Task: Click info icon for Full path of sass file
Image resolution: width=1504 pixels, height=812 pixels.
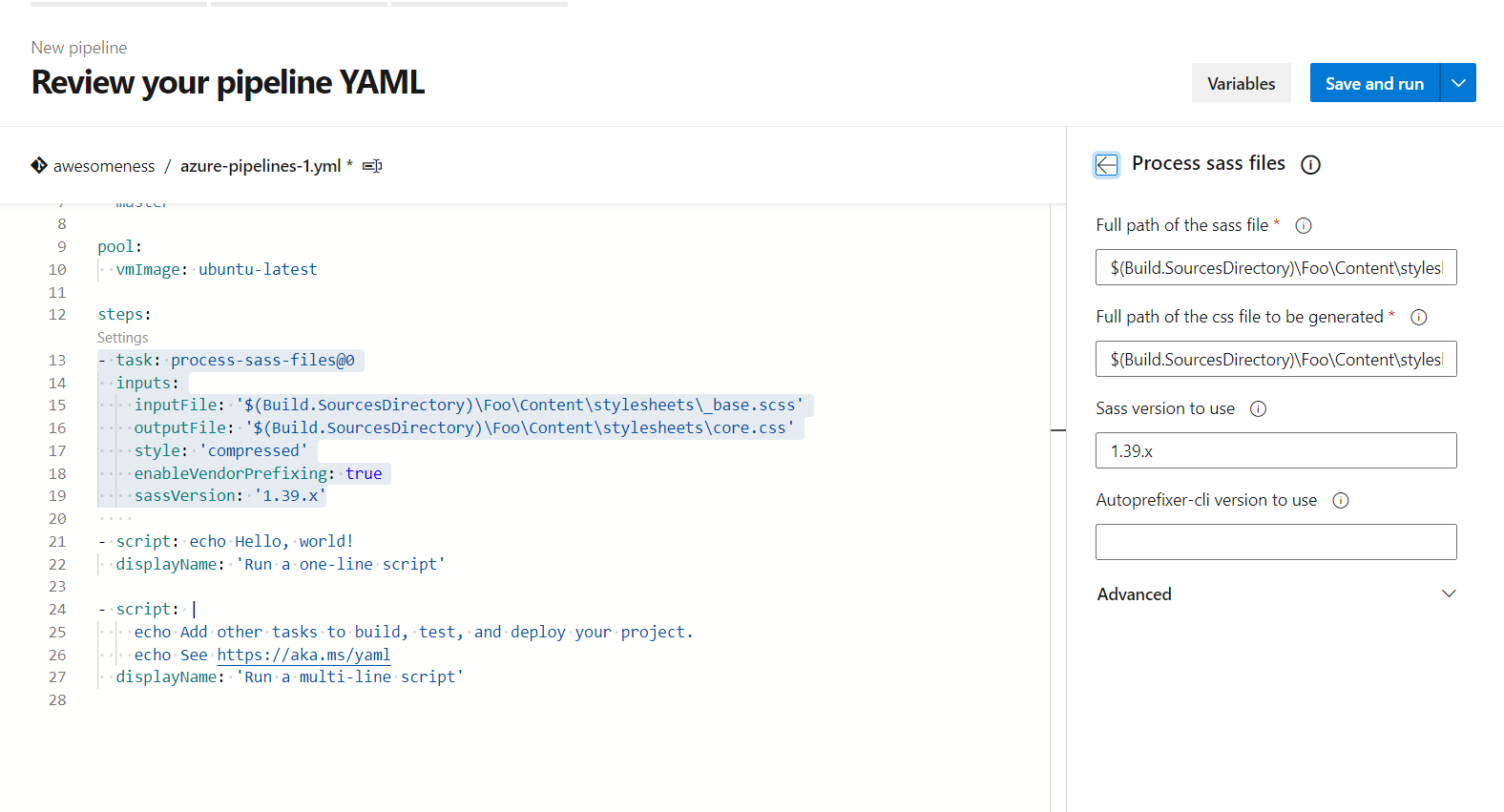Action: pos(1304,226)
